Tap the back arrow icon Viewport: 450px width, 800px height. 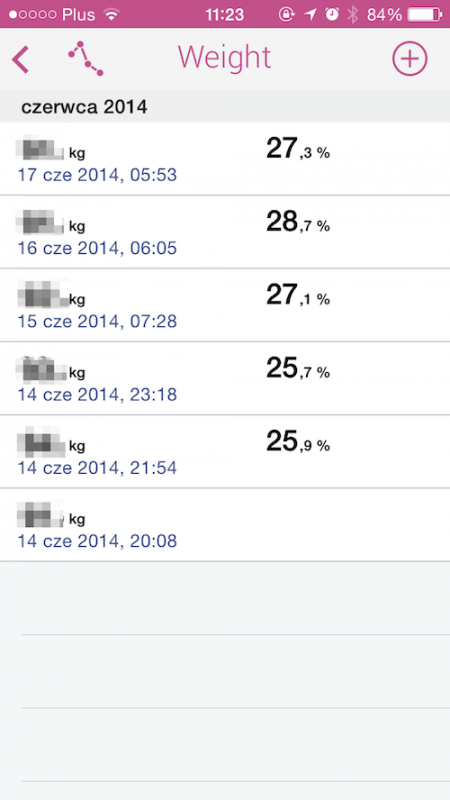(x=20, y=59)
